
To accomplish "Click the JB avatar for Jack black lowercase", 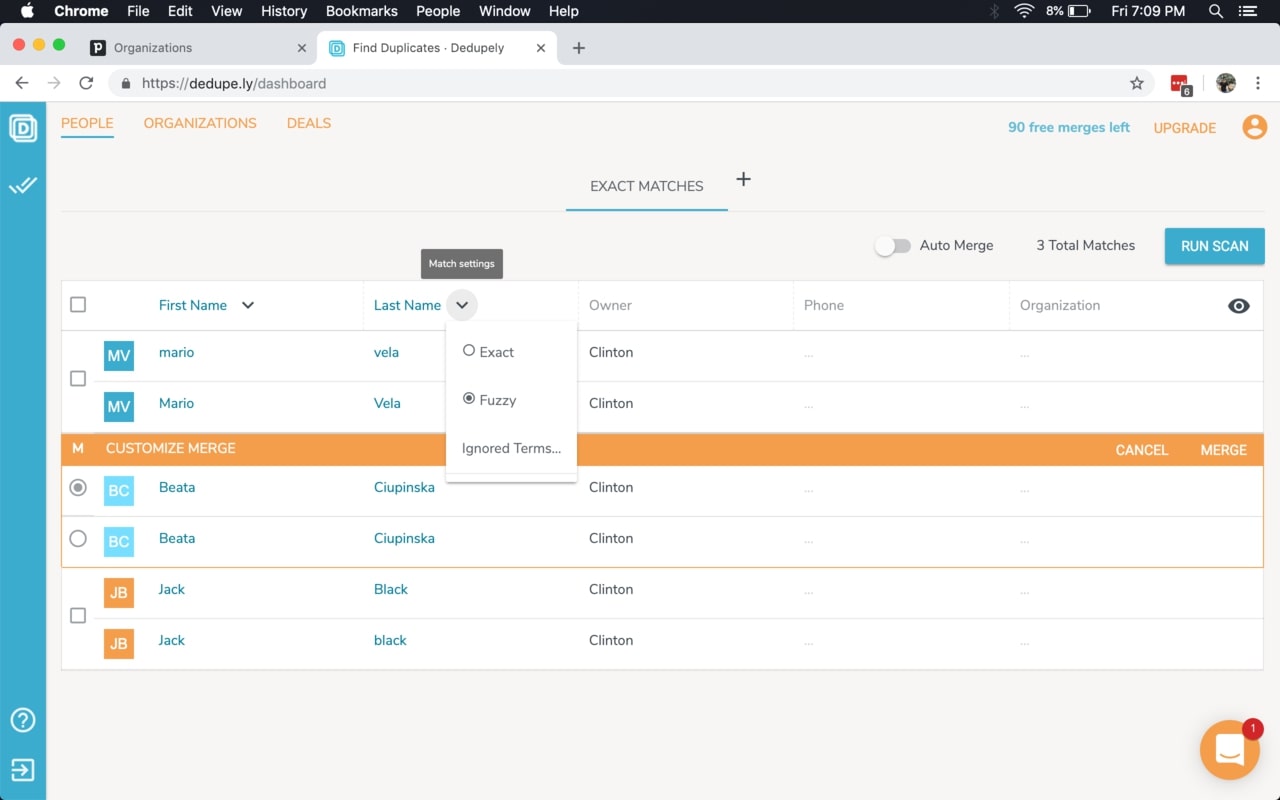I will (x=119, y=643).
